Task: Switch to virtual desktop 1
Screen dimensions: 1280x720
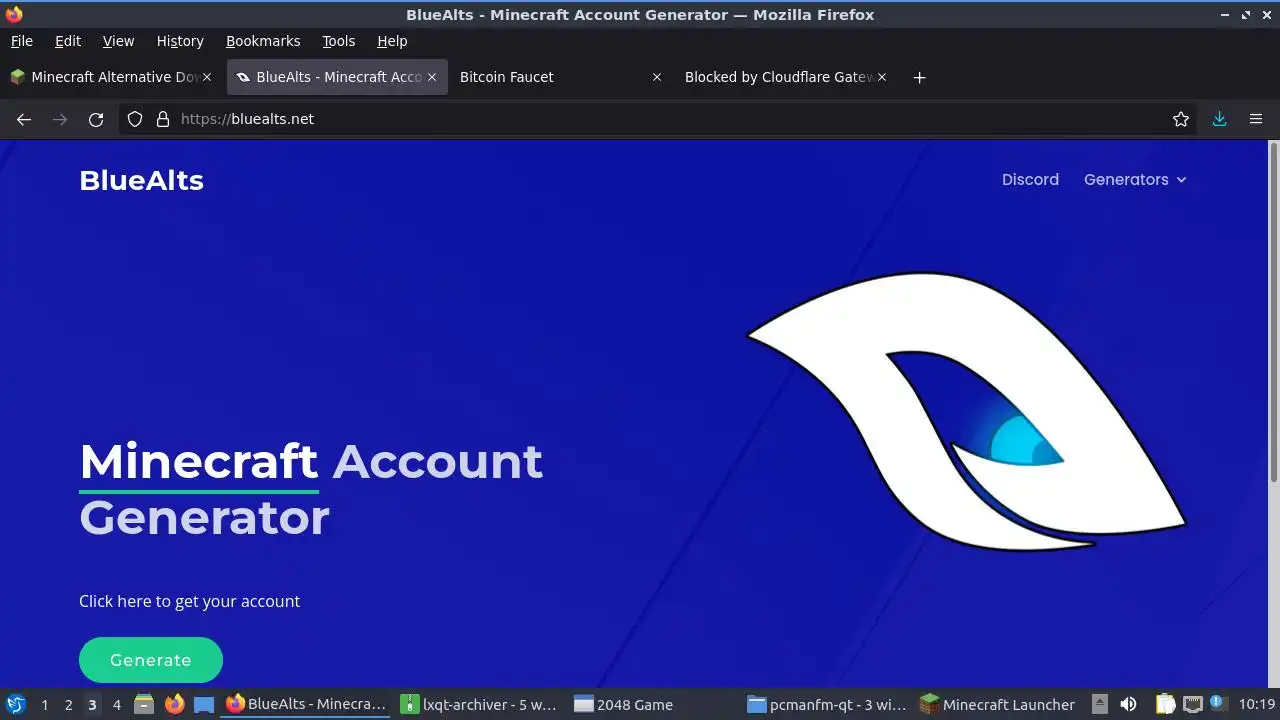Action: pyautogui.click(x=44, y=705)
